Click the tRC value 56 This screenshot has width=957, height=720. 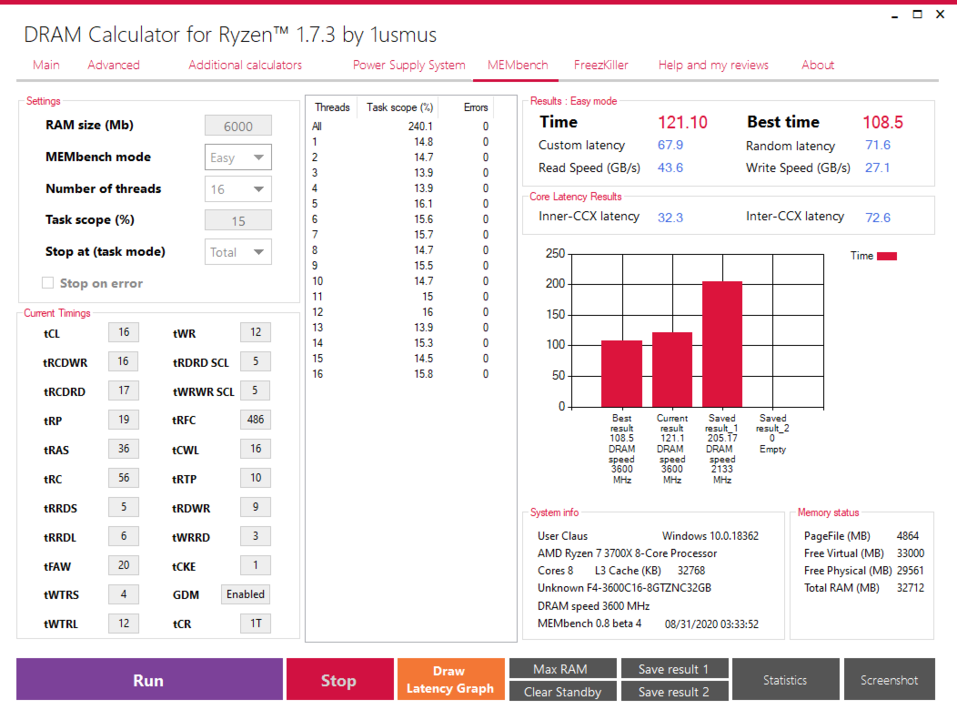[123, 478]
